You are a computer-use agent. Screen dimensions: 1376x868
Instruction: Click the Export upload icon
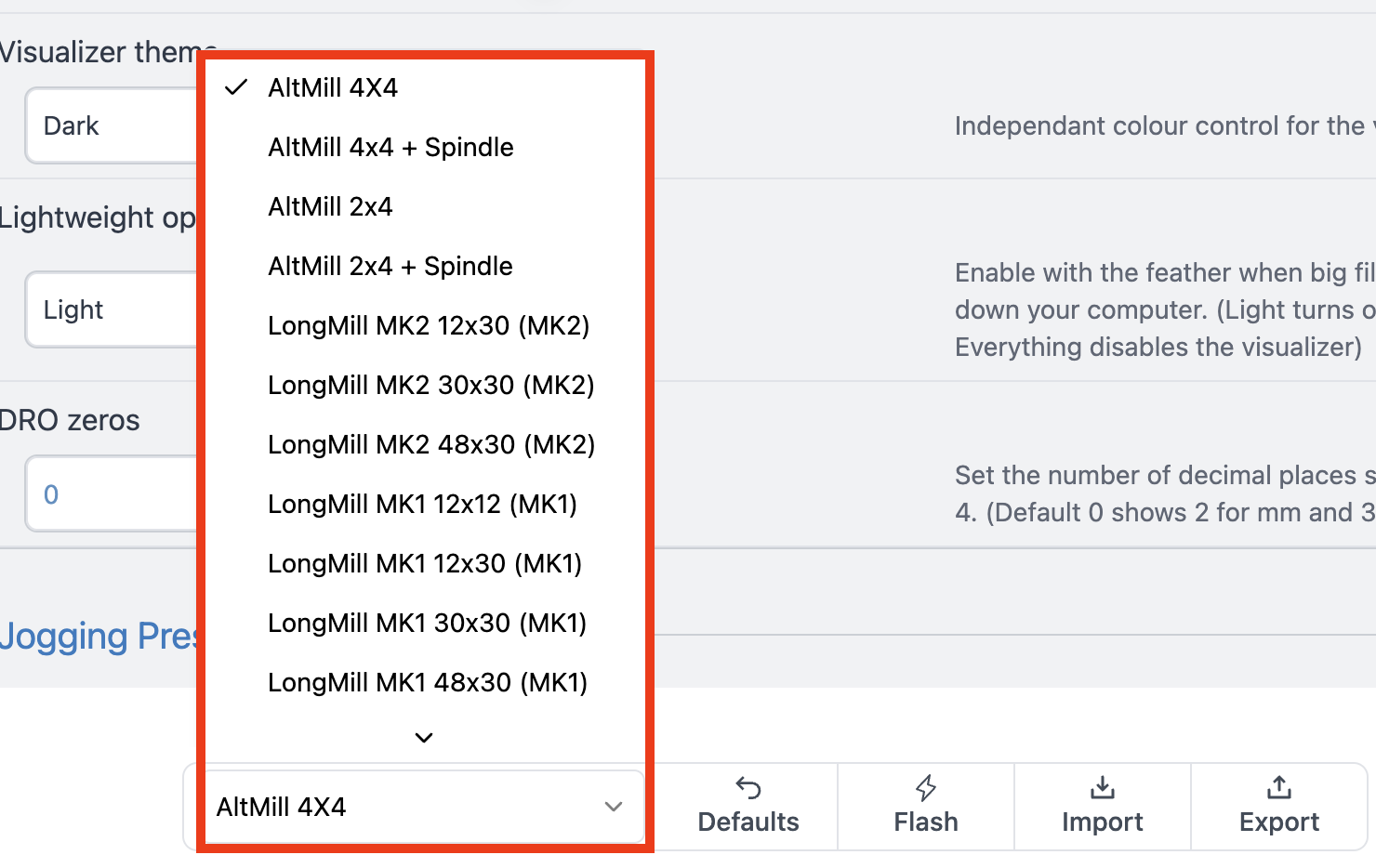pos(1278,789)
